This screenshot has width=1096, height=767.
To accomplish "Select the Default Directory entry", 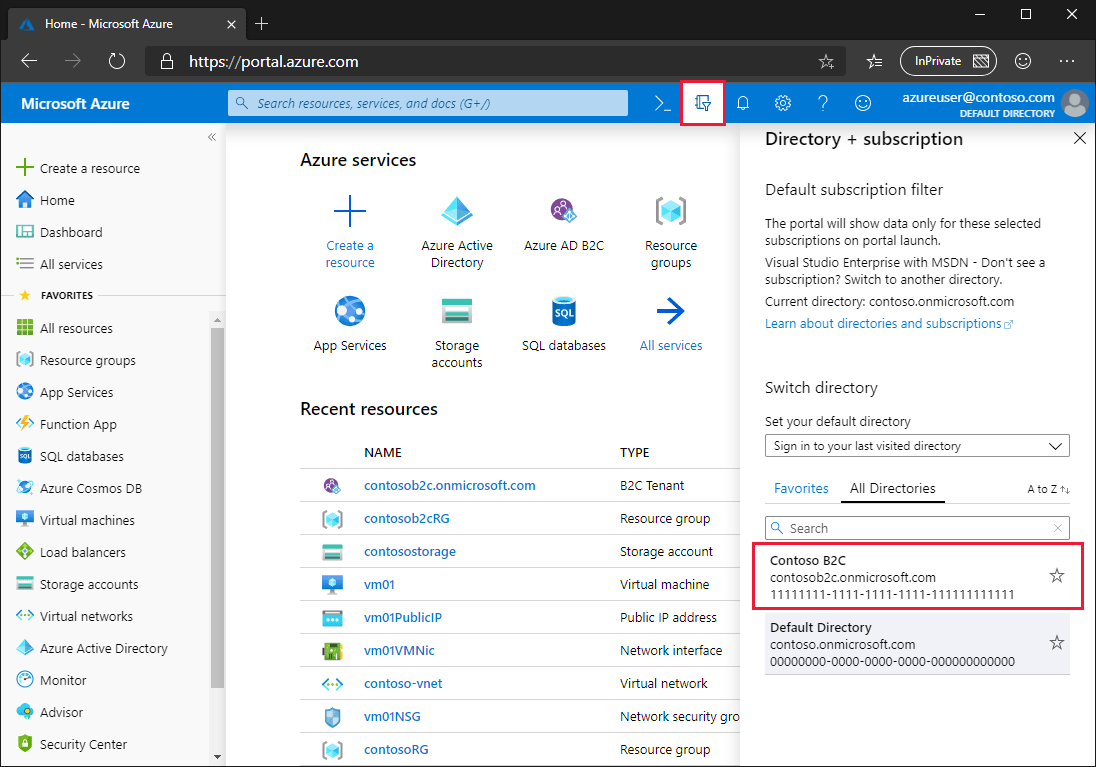I will pyautogui.click(x=917, y=644).
